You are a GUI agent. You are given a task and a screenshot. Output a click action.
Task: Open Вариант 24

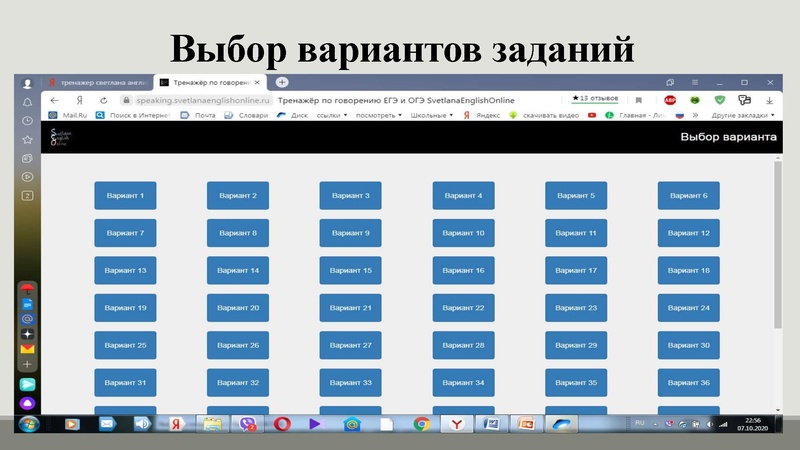(x=689, y=308)
